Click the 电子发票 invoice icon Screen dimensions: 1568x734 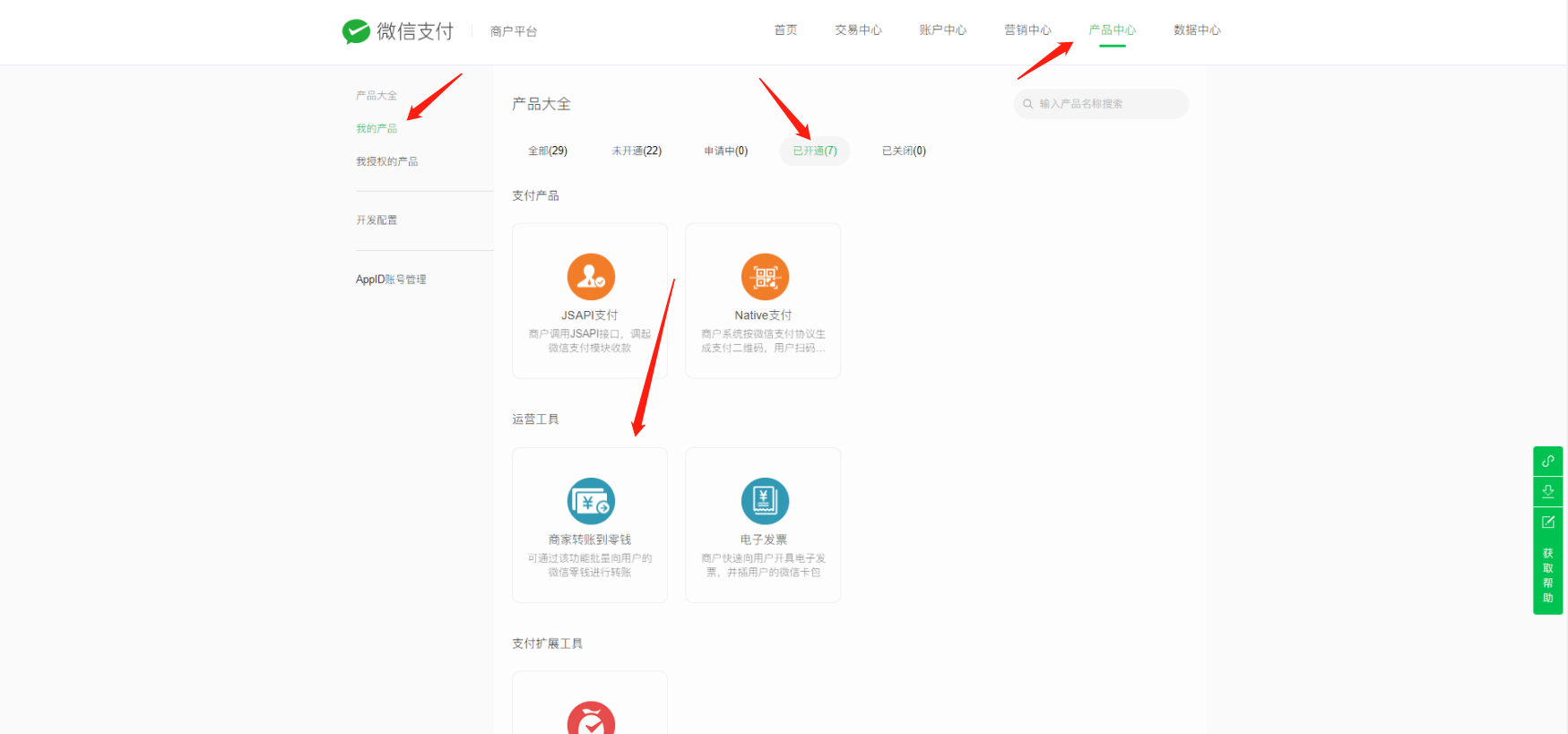(765, 501)
